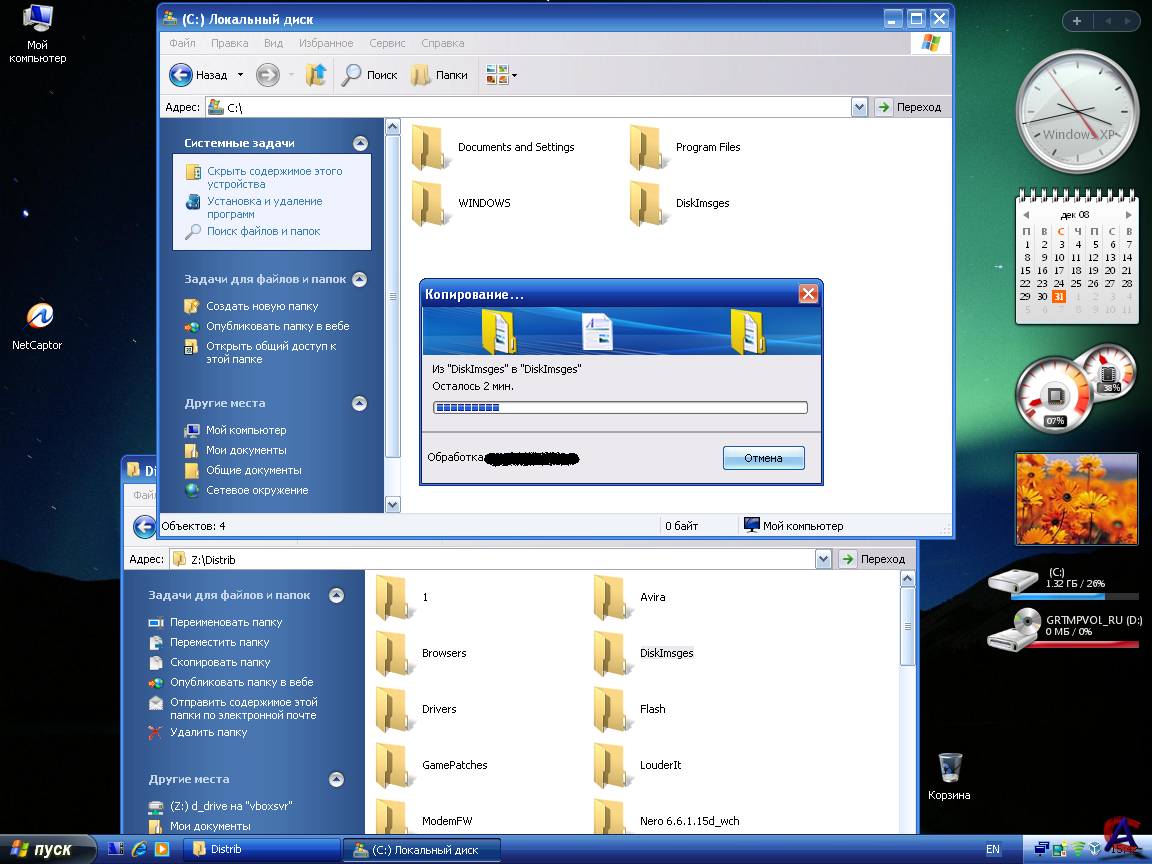Open the Сервис menu

tap(387, 44)
